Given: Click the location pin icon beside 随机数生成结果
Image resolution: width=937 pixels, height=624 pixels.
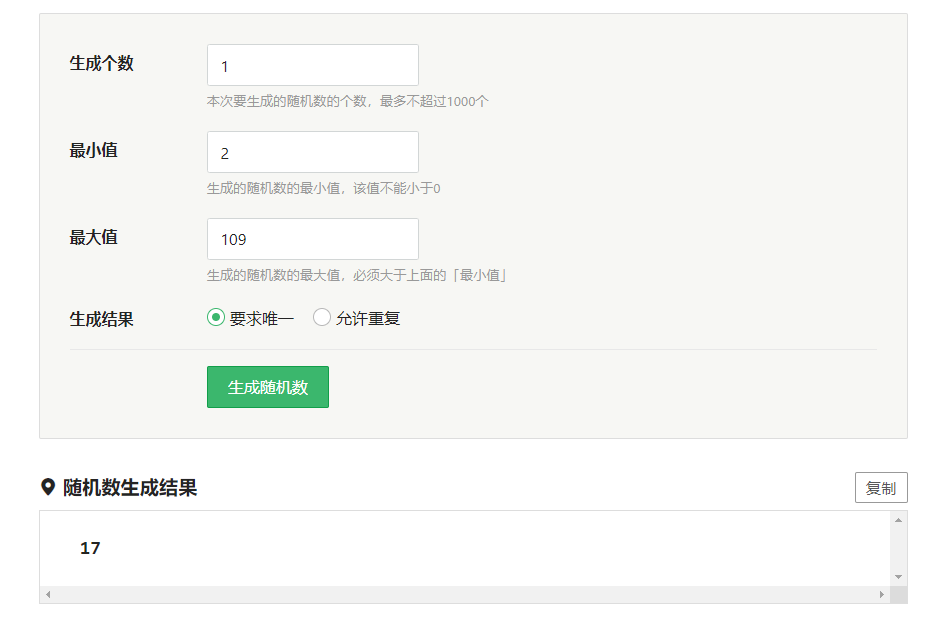Looking at the screenshot, I should pos(48,487).
